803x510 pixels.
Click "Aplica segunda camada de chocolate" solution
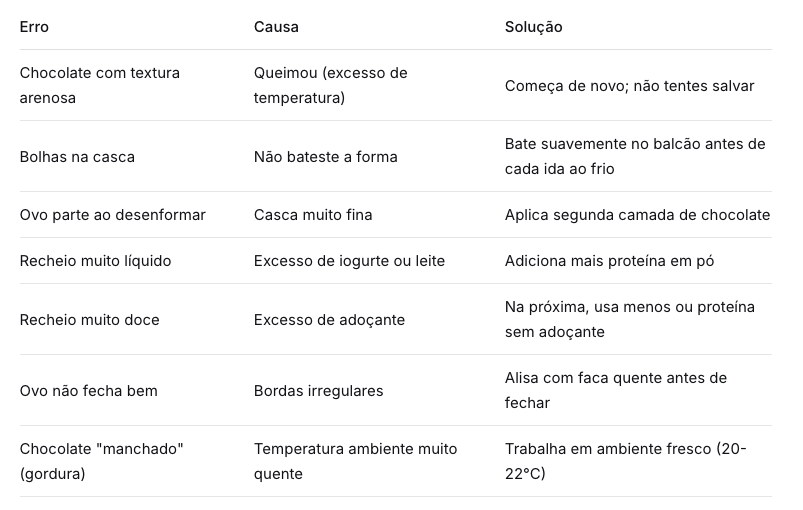(x=637, y=215)
